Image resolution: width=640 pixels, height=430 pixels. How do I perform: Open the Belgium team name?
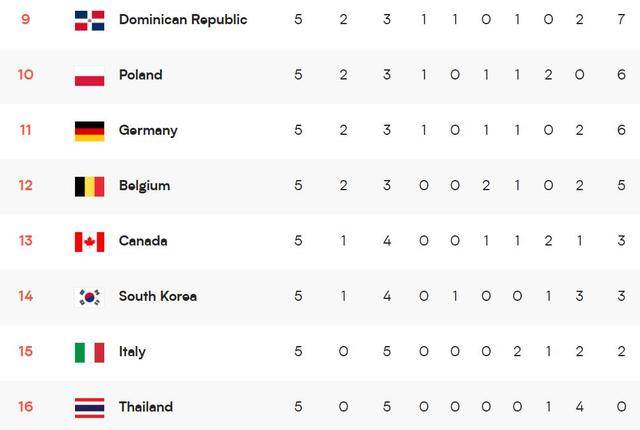tap(144, 186)
